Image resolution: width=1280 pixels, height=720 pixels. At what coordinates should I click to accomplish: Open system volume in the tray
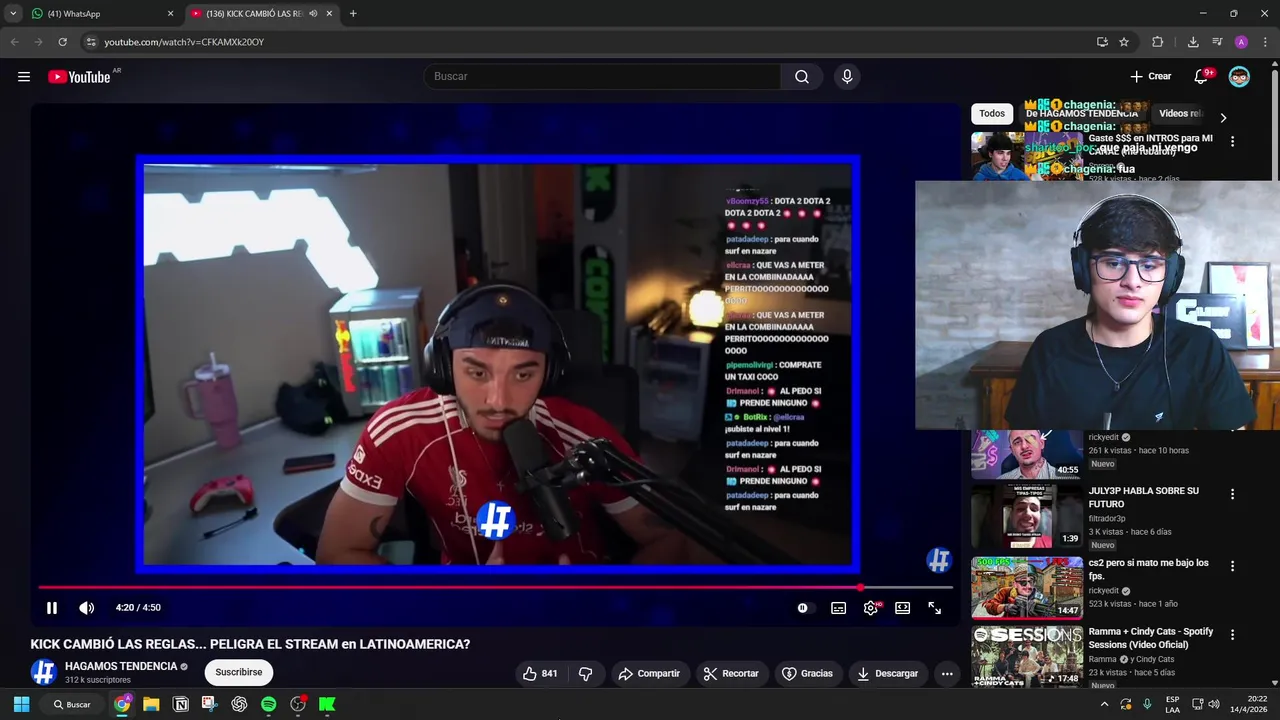1213,704
